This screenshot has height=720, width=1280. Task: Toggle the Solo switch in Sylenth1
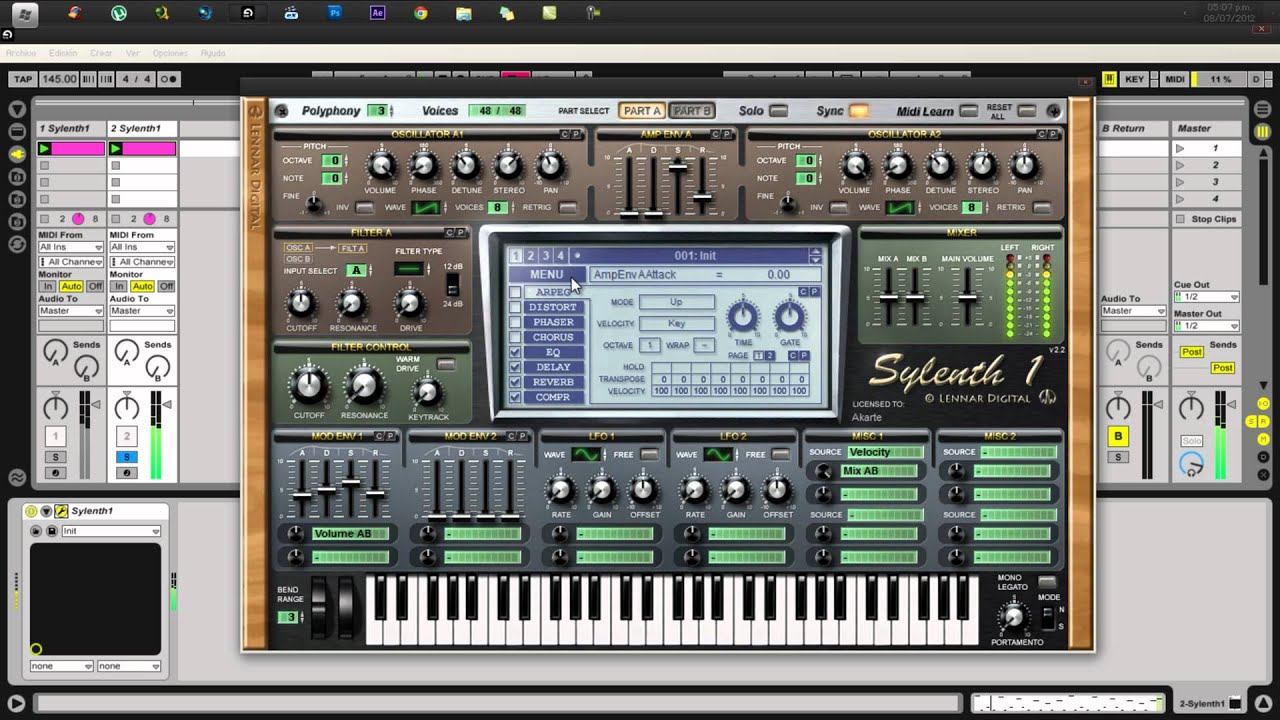pyautogui.click(x=778, y=111)
